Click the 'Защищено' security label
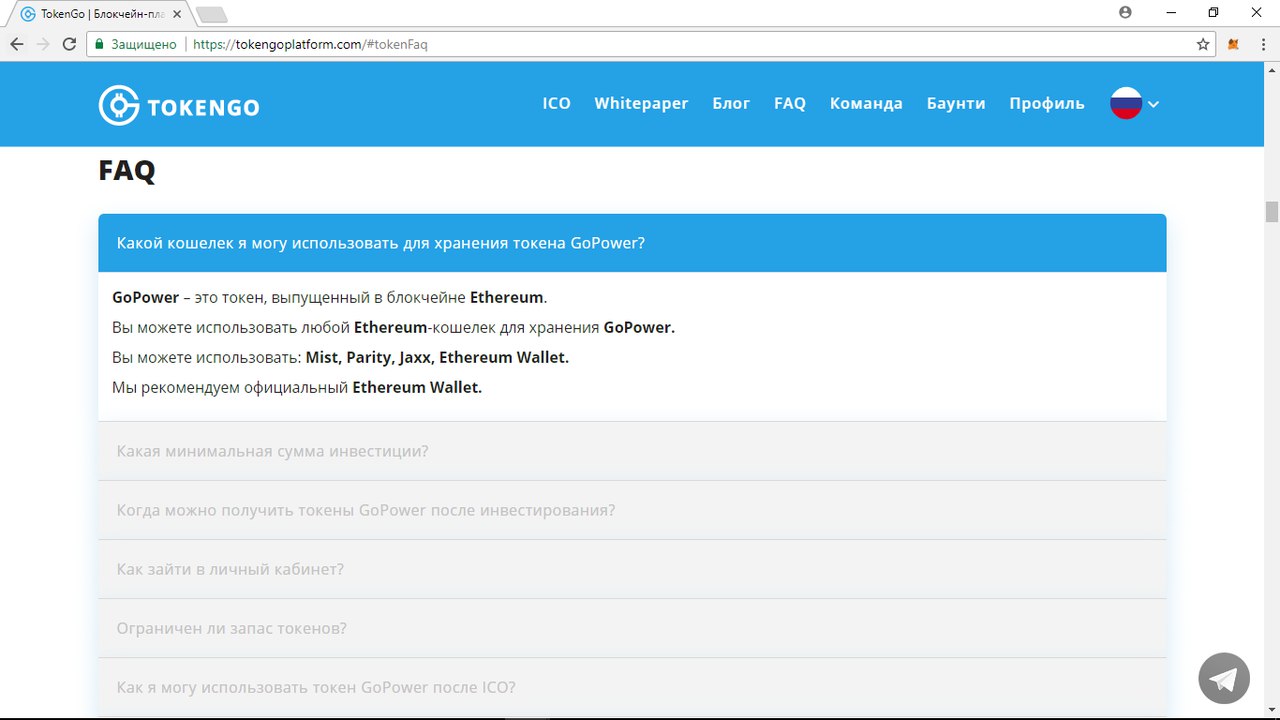This screenshot has height=720, width=1280. [x=144, y=44]
